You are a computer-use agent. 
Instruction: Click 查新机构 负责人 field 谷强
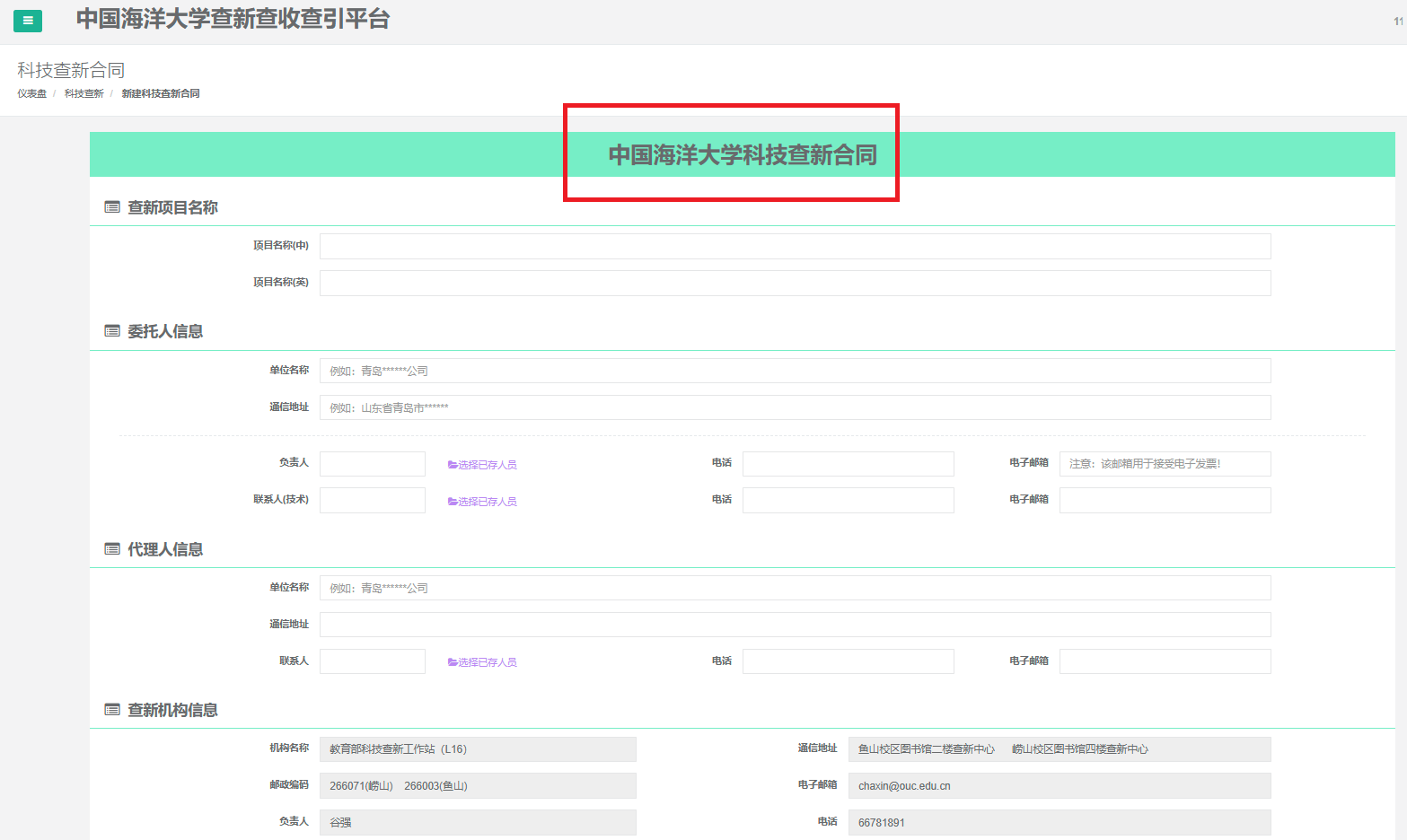(478, 822)
